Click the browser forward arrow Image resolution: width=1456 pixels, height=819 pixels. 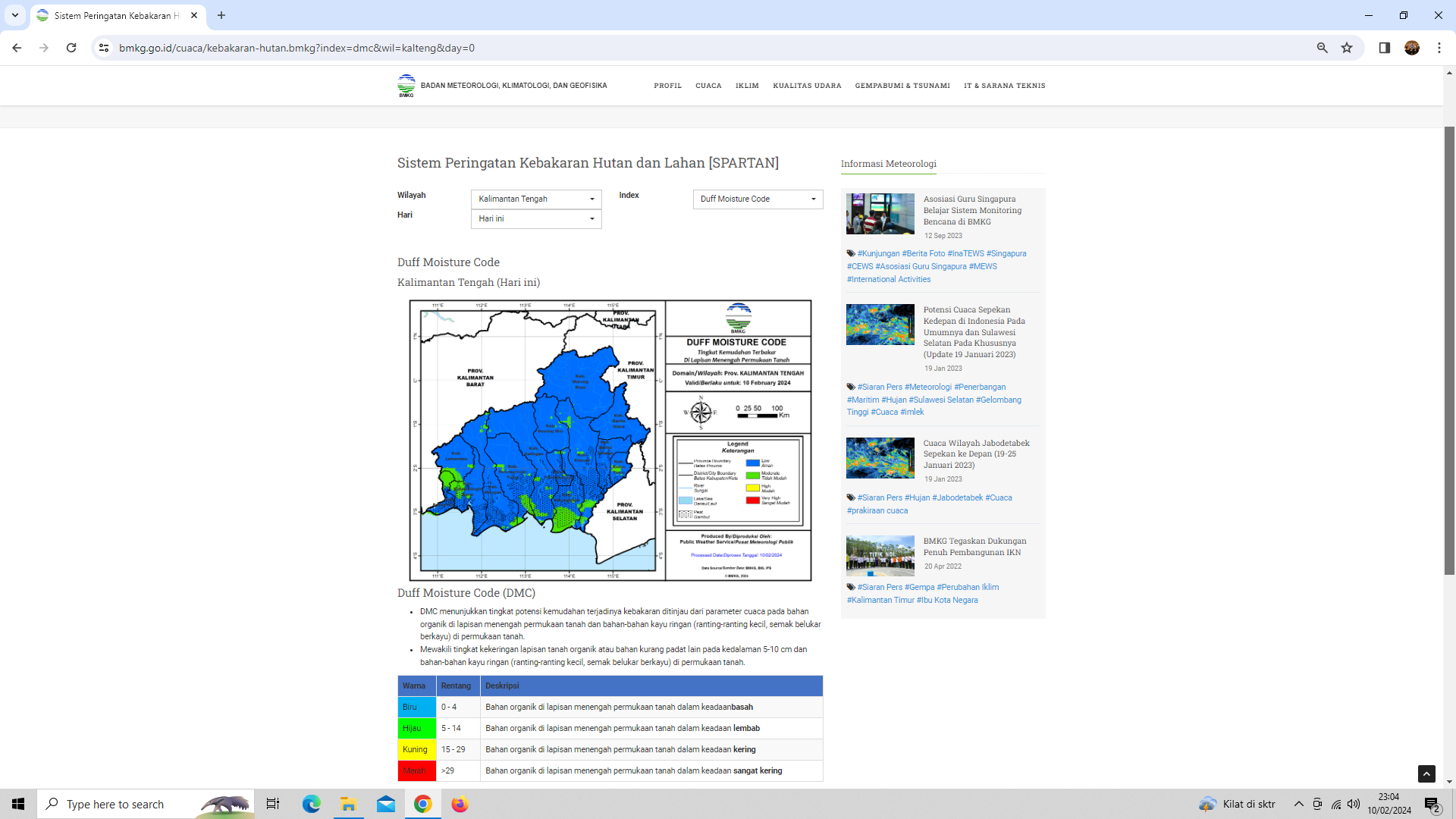point(44,48)
